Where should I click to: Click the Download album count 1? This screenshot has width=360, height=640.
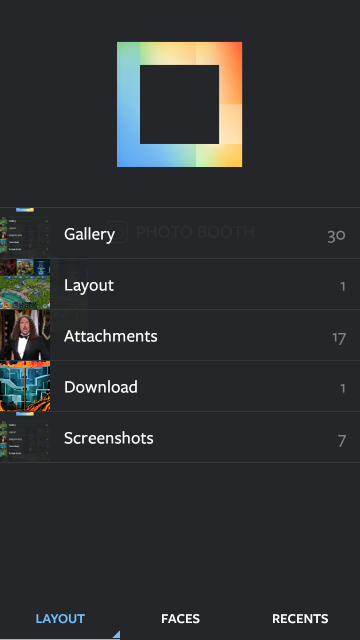[x=343, y=388]
